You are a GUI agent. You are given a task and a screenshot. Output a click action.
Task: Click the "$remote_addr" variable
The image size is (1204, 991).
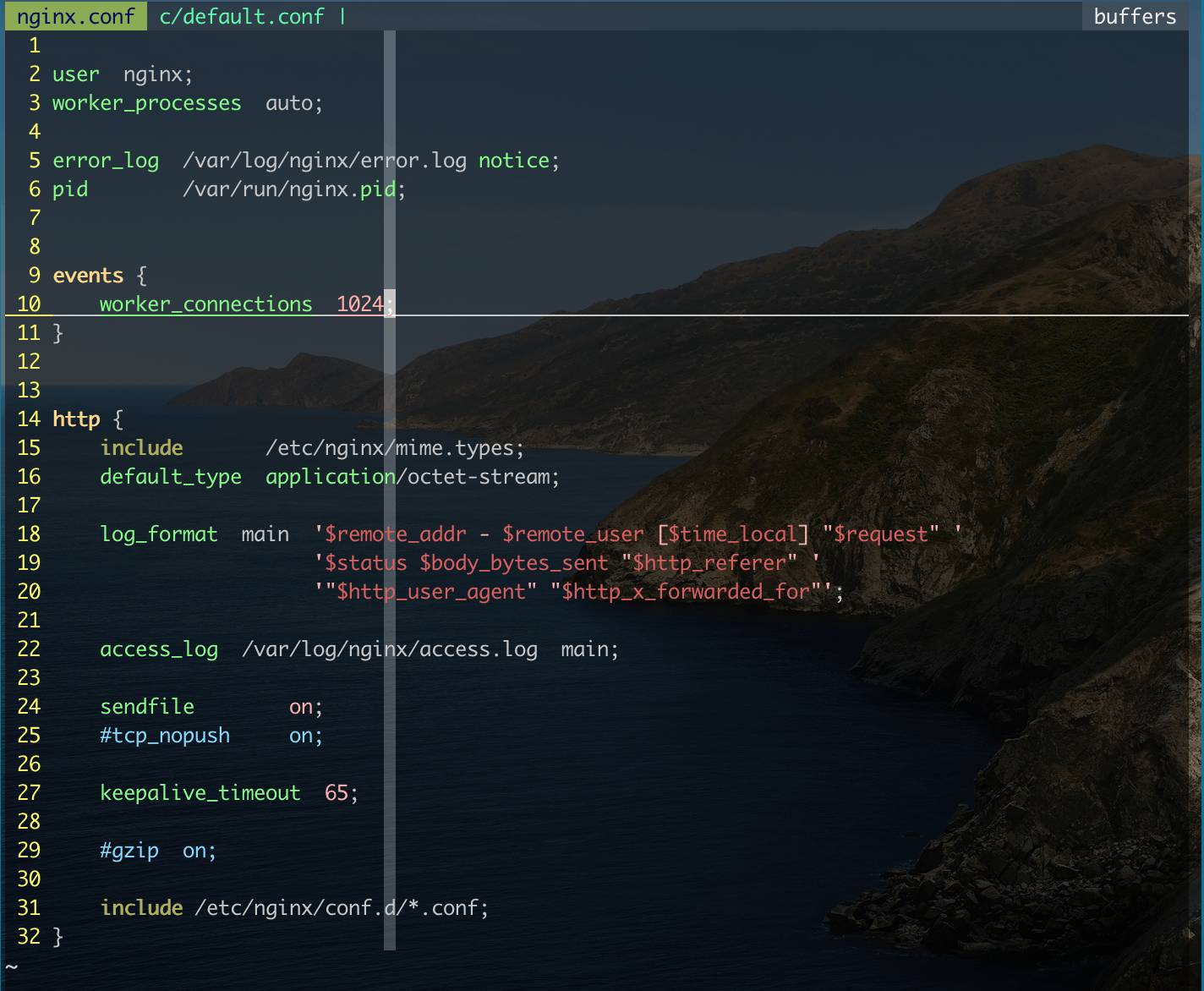(396, 534)
